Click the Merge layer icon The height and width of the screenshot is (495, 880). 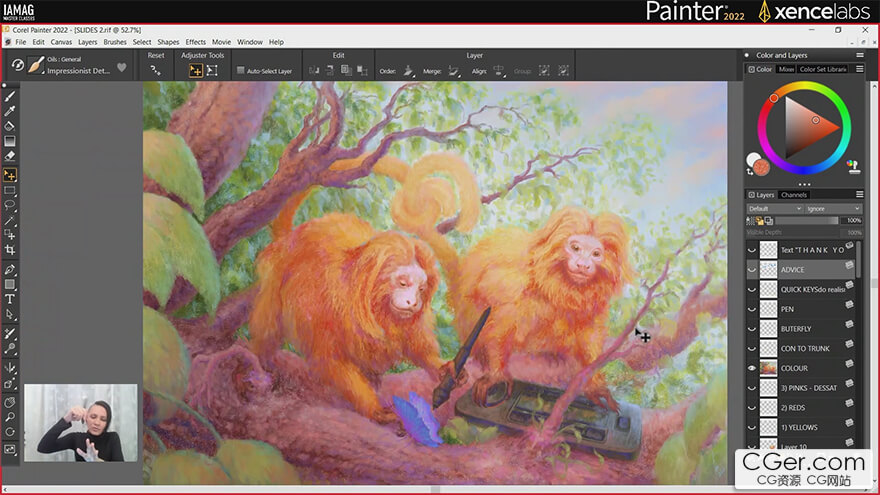454,71
